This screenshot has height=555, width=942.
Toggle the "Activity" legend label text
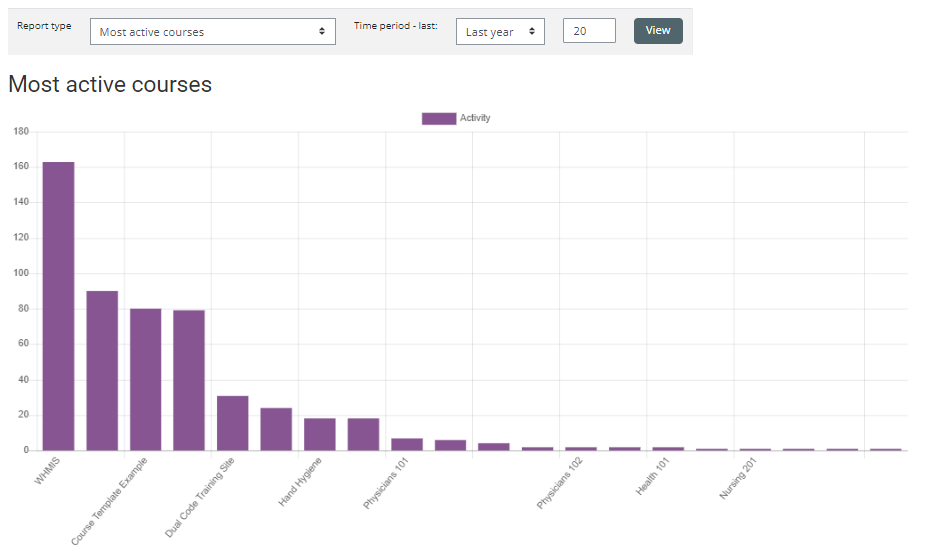click(475, 118)
